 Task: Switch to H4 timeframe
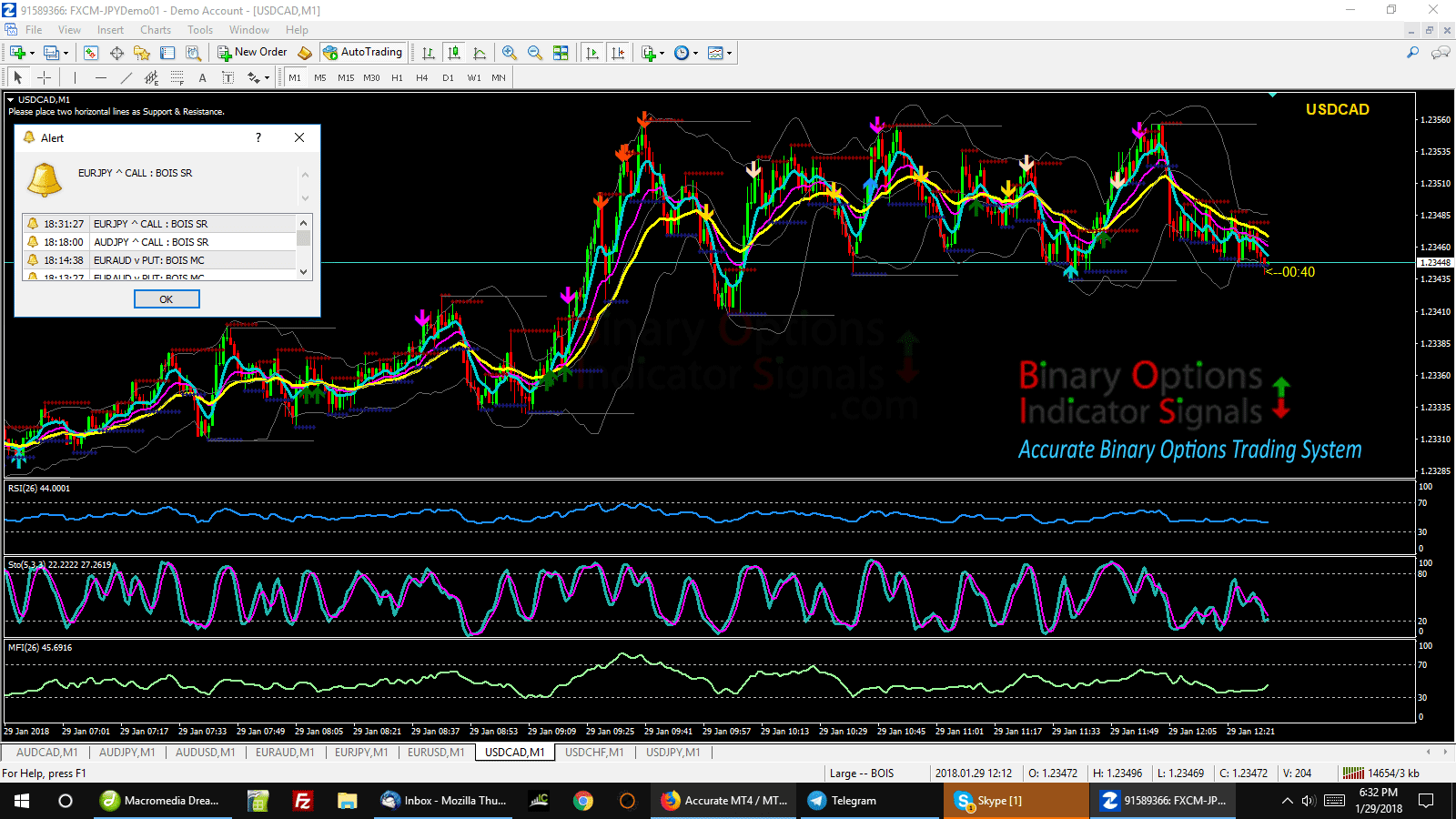tap(422, 77)
